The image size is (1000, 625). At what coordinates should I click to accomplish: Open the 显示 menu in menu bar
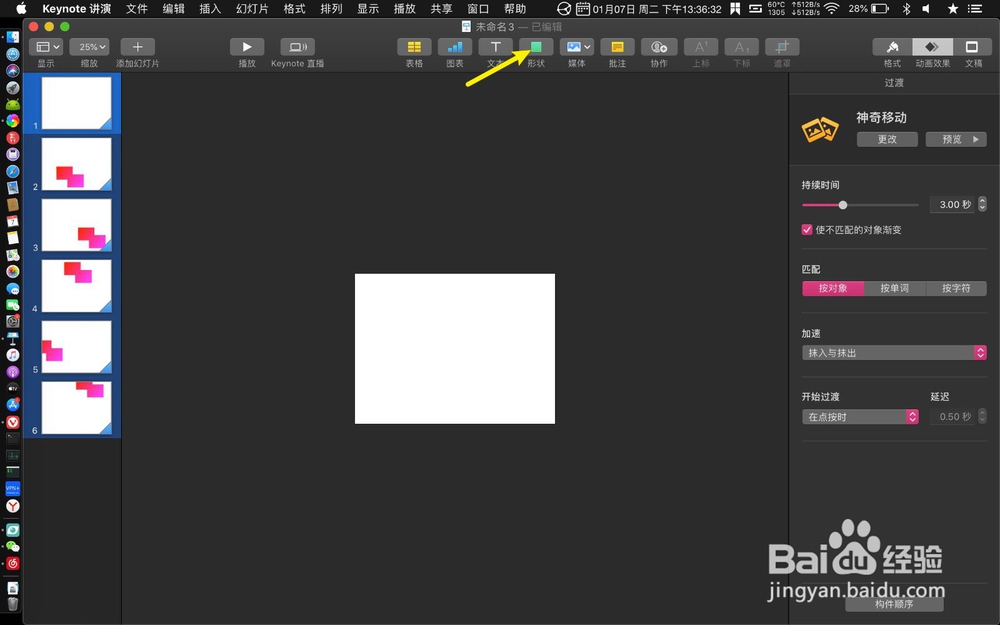tap(368, 9)
